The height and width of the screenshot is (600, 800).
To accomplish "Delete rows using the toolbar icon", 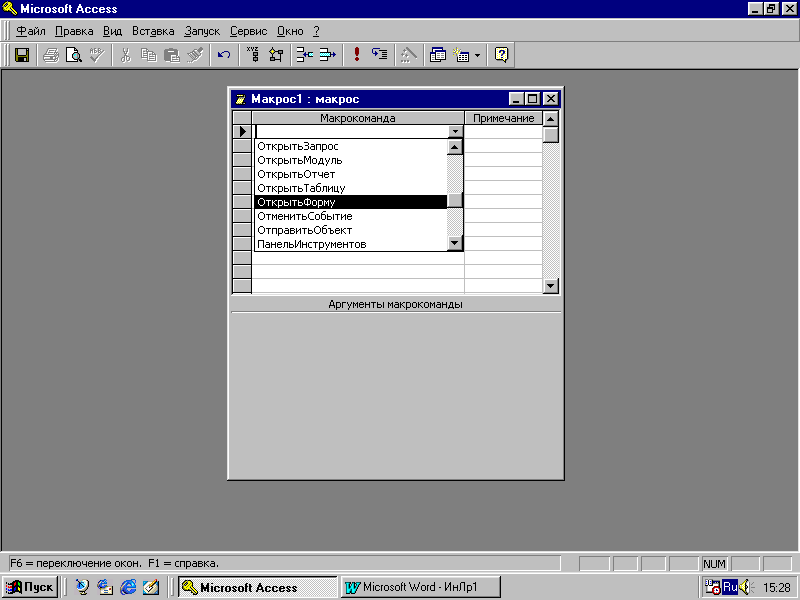I will tap(328, 55).
